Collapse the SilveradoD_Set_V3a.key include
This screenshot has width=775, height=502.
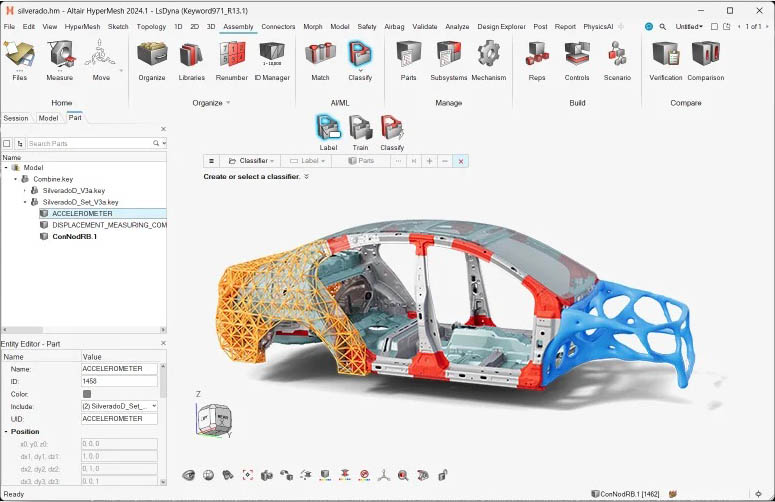(x=25, y=202)
